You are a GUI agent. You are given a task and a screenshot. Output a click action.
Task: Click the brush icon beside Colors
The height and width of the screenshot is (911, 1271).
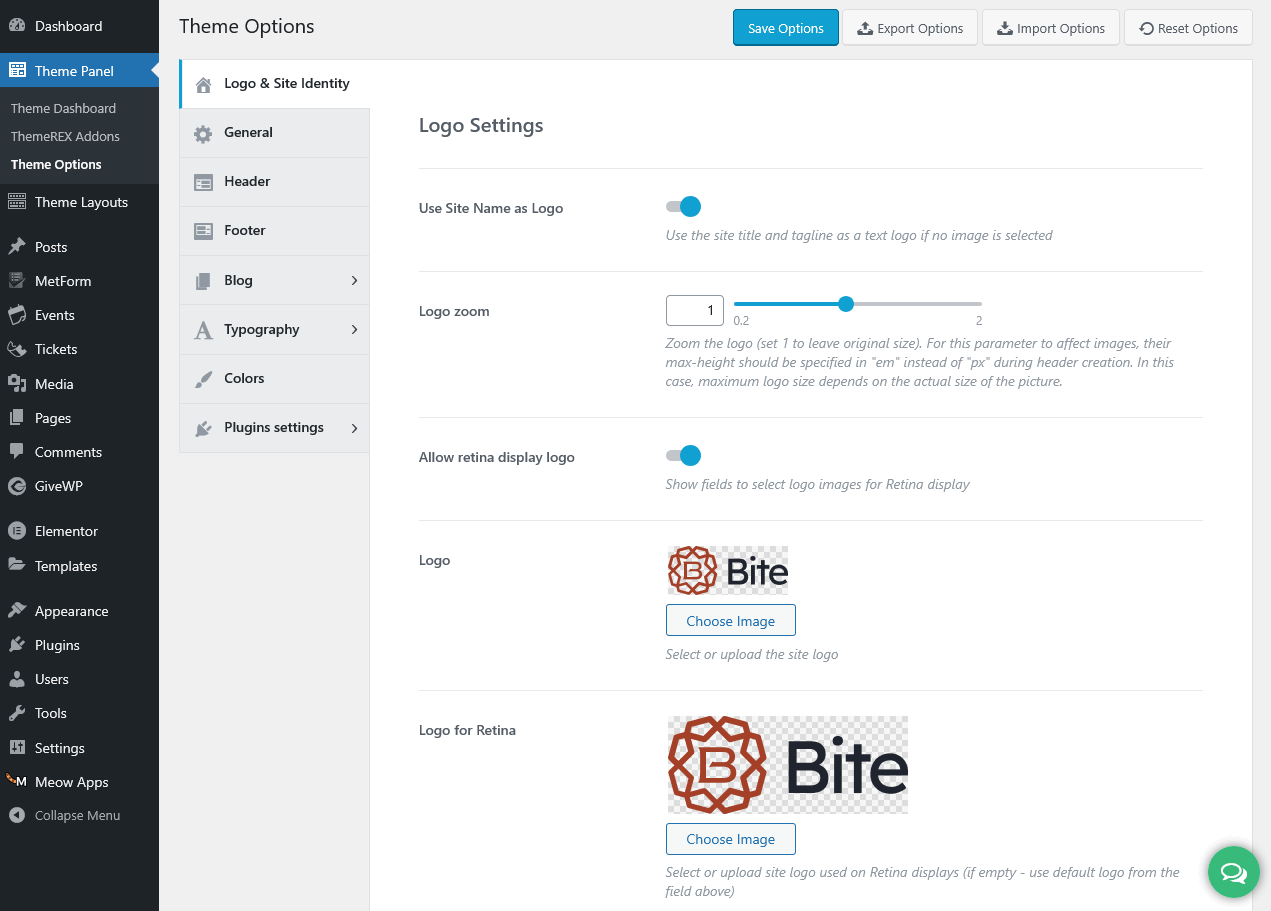pos(204,379)
